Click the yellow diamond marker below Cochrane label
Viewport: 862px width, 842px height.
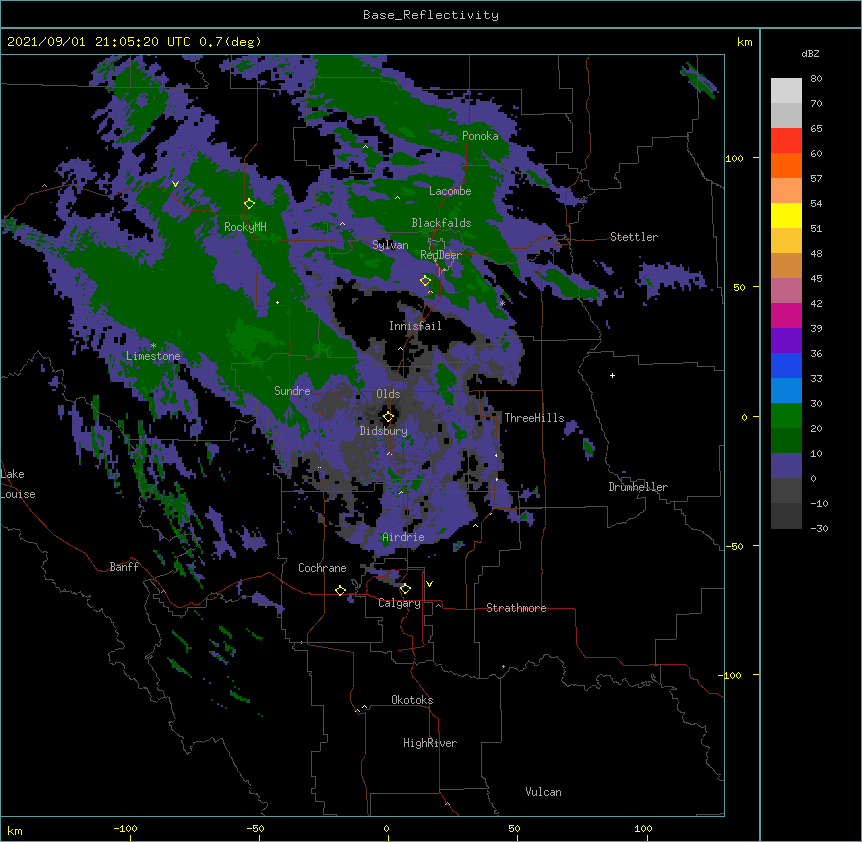pyautogui.click(x=340, y=591)
